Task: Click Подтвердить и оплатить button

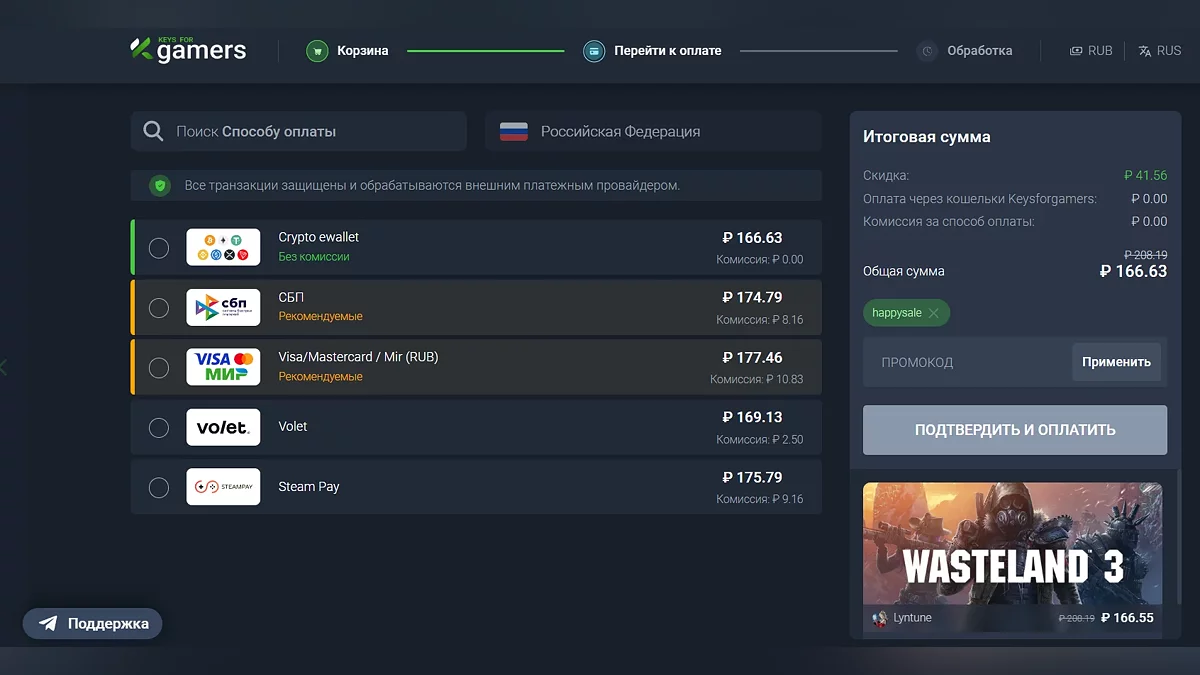Action: point(1014,430)
